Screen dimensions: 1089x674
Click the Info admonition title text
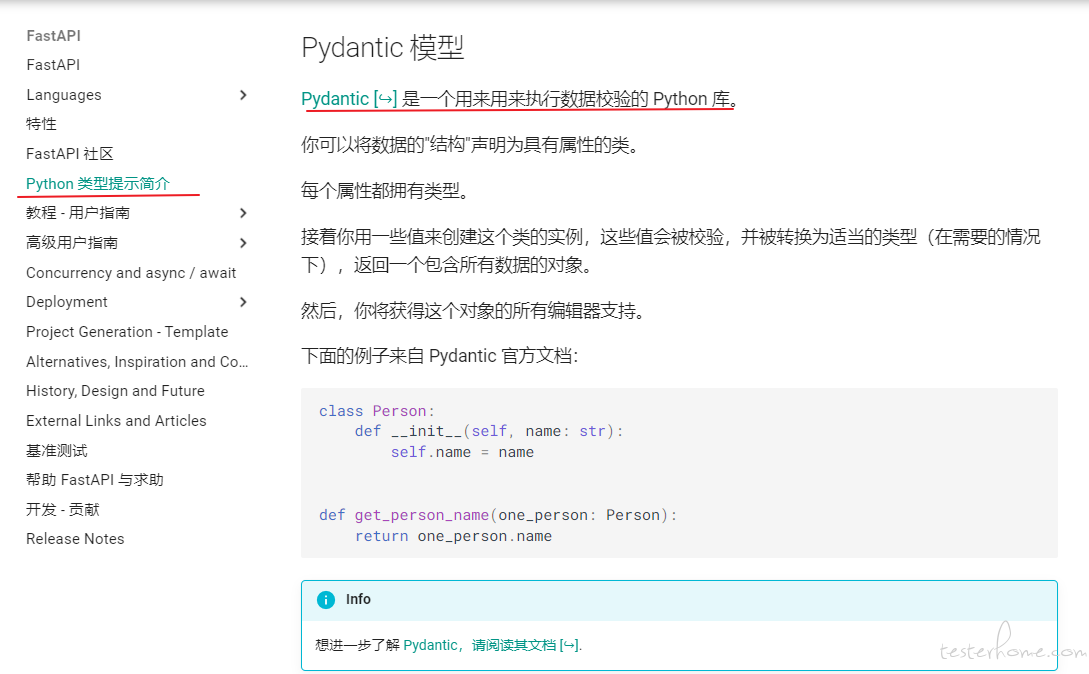tap(358, 599)
